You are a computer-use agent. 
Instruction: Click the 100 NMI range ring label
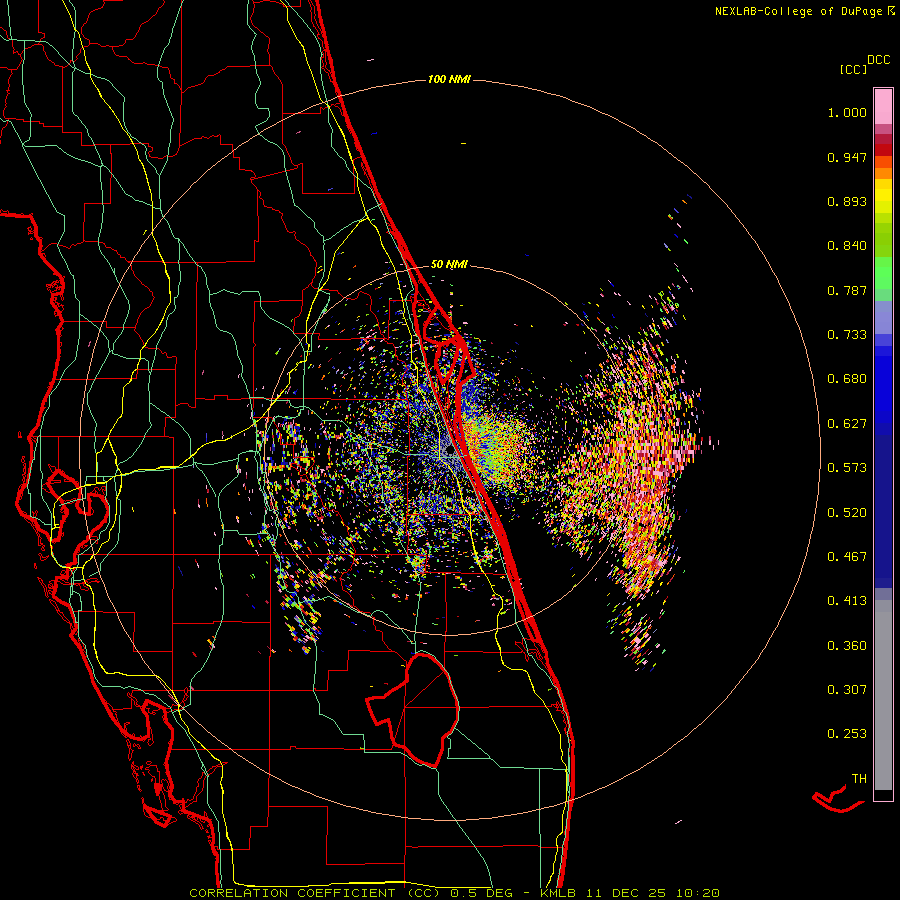pyautogui.click(x=449, y=79)
